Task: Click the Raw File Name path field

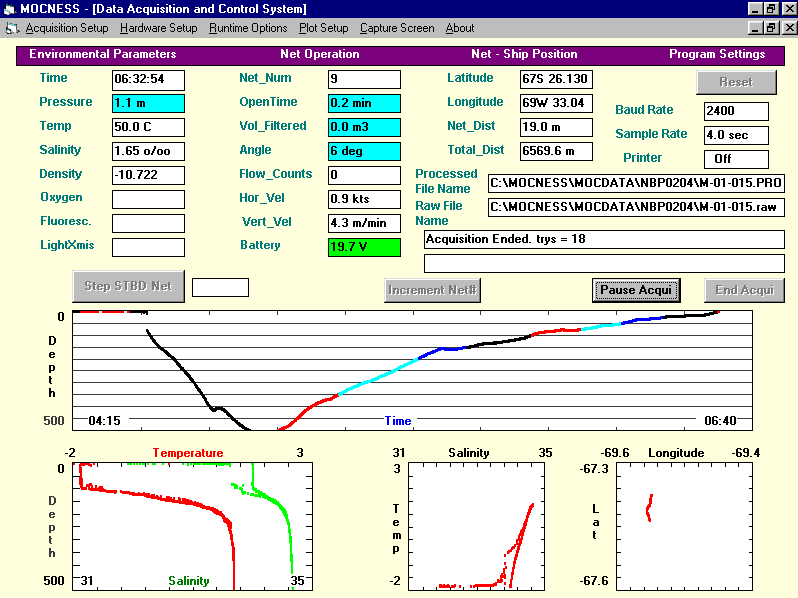Action: [x=636, y=207]
